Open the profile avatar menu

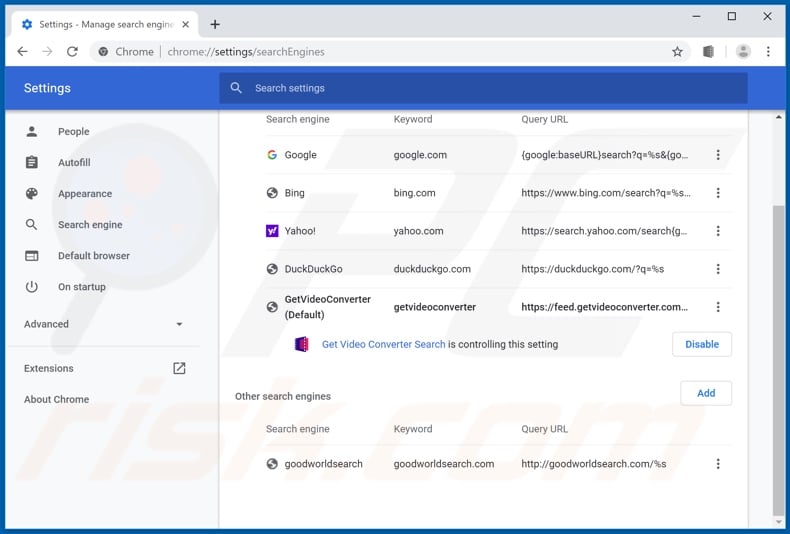click(x=743, y=51)
